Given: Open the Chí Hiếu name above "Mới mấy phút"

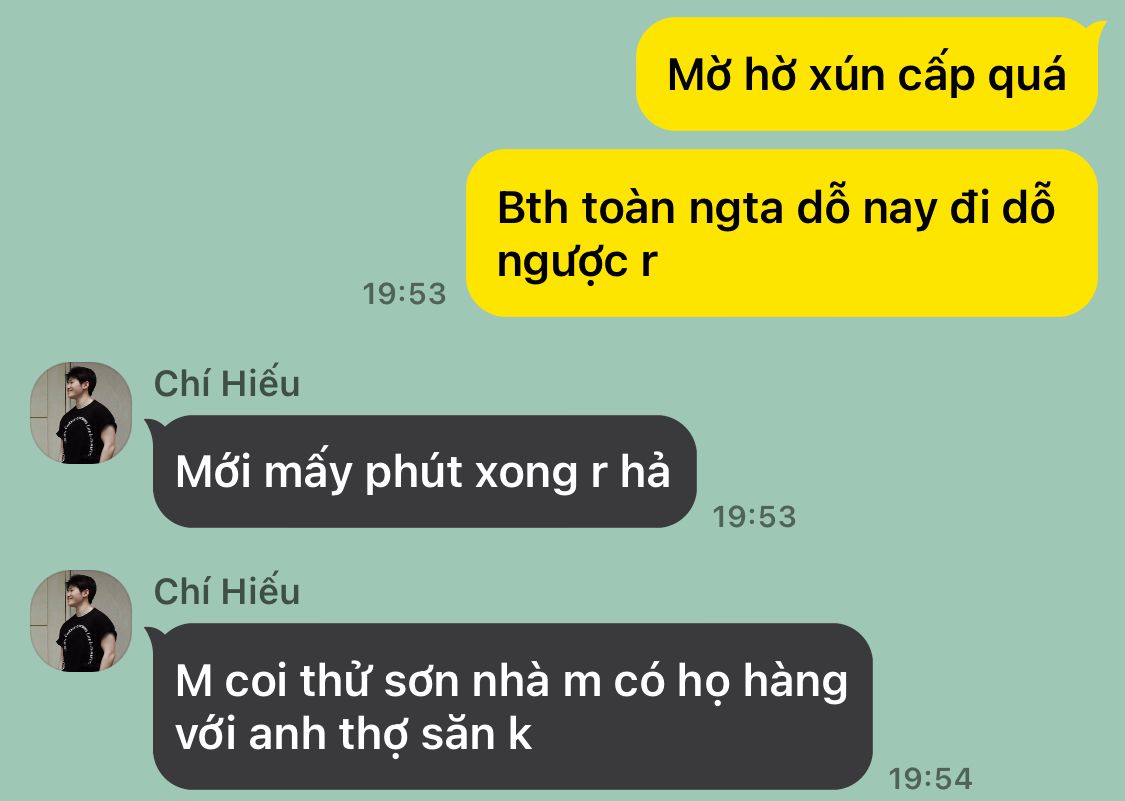Looking at the screenshot, I should pyautogui.click(x=227, y=383).
